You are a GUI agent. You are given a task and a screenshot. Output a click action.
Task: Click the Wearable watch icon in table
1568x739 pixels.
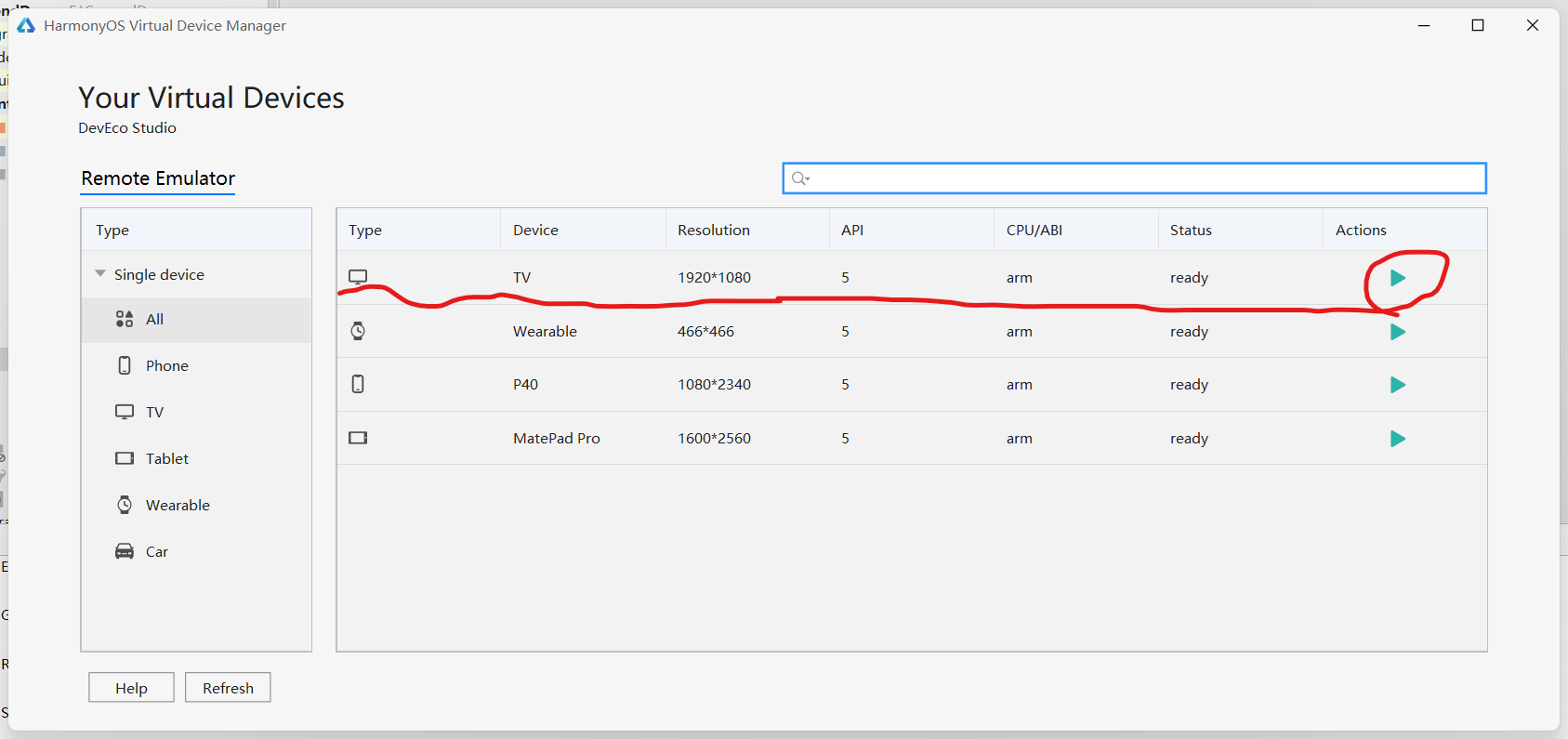point(358,331)
